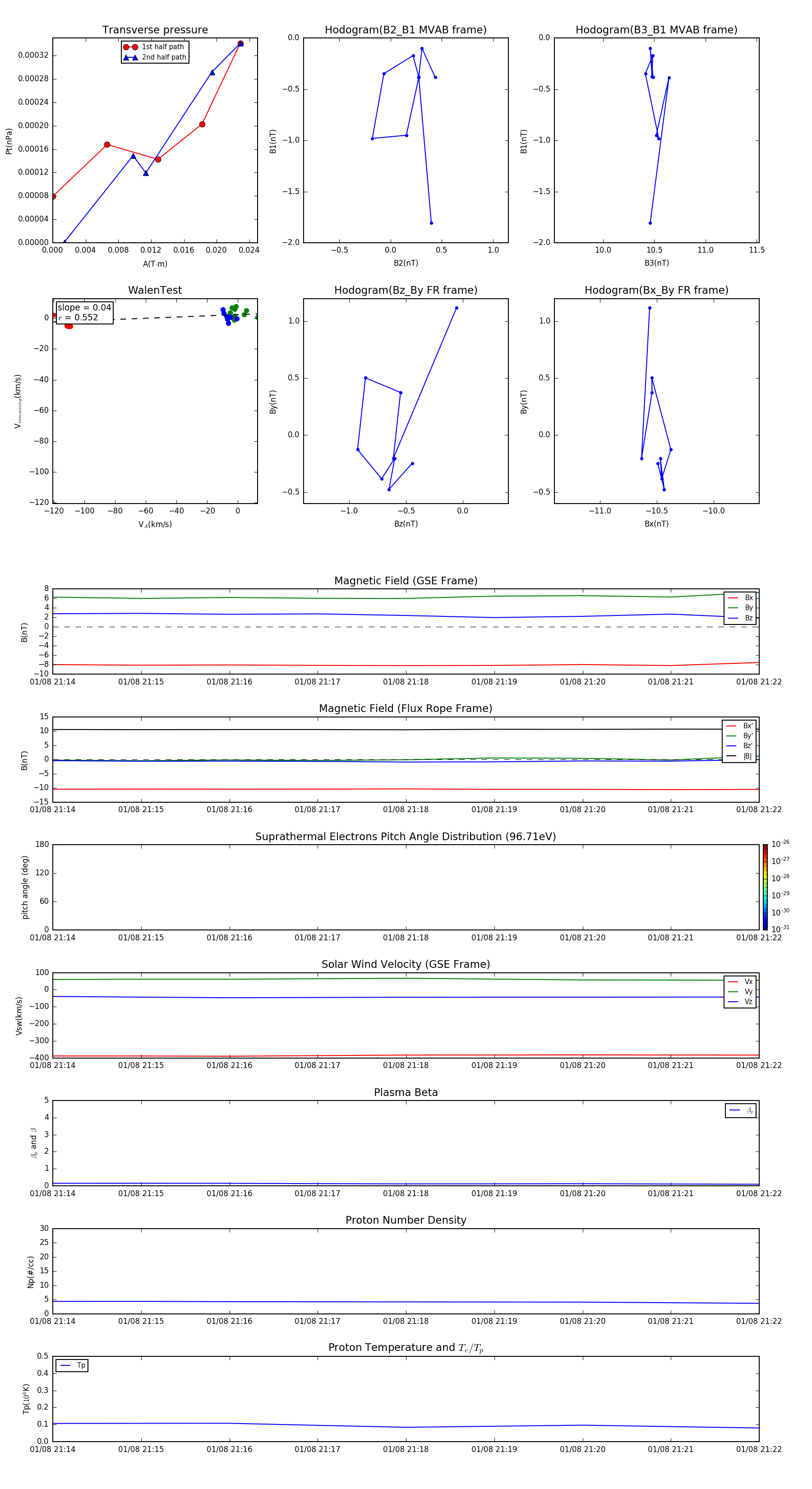Click the "Np(#/cc)" axis label
812x1489 pixels.
click(x=31, y=1271)
